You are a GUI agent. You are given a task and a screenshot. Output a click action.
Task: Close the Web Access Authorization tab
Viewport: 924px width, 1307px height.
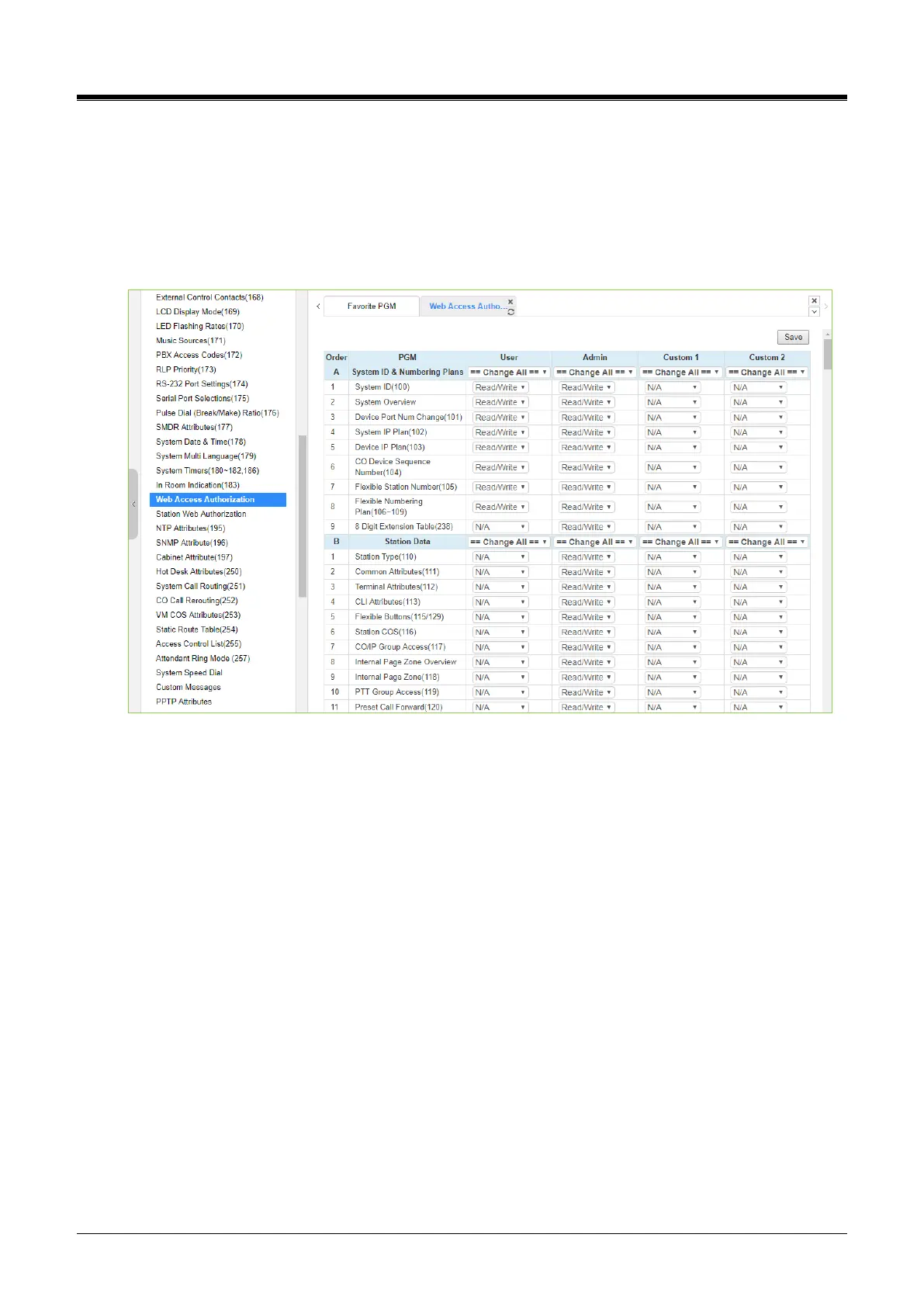510,301
